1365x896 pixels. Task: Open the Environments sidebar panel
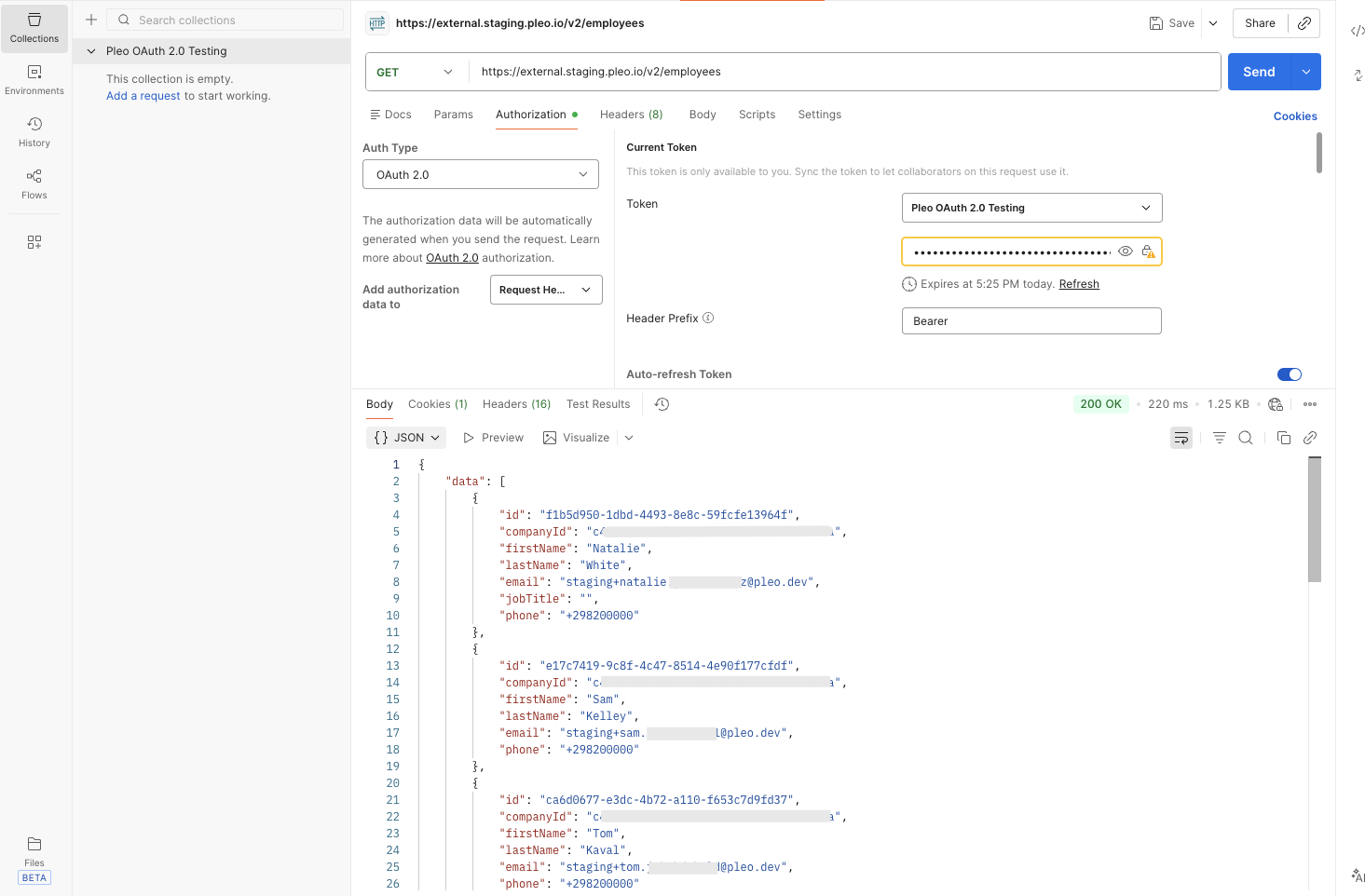coord(34,80)
